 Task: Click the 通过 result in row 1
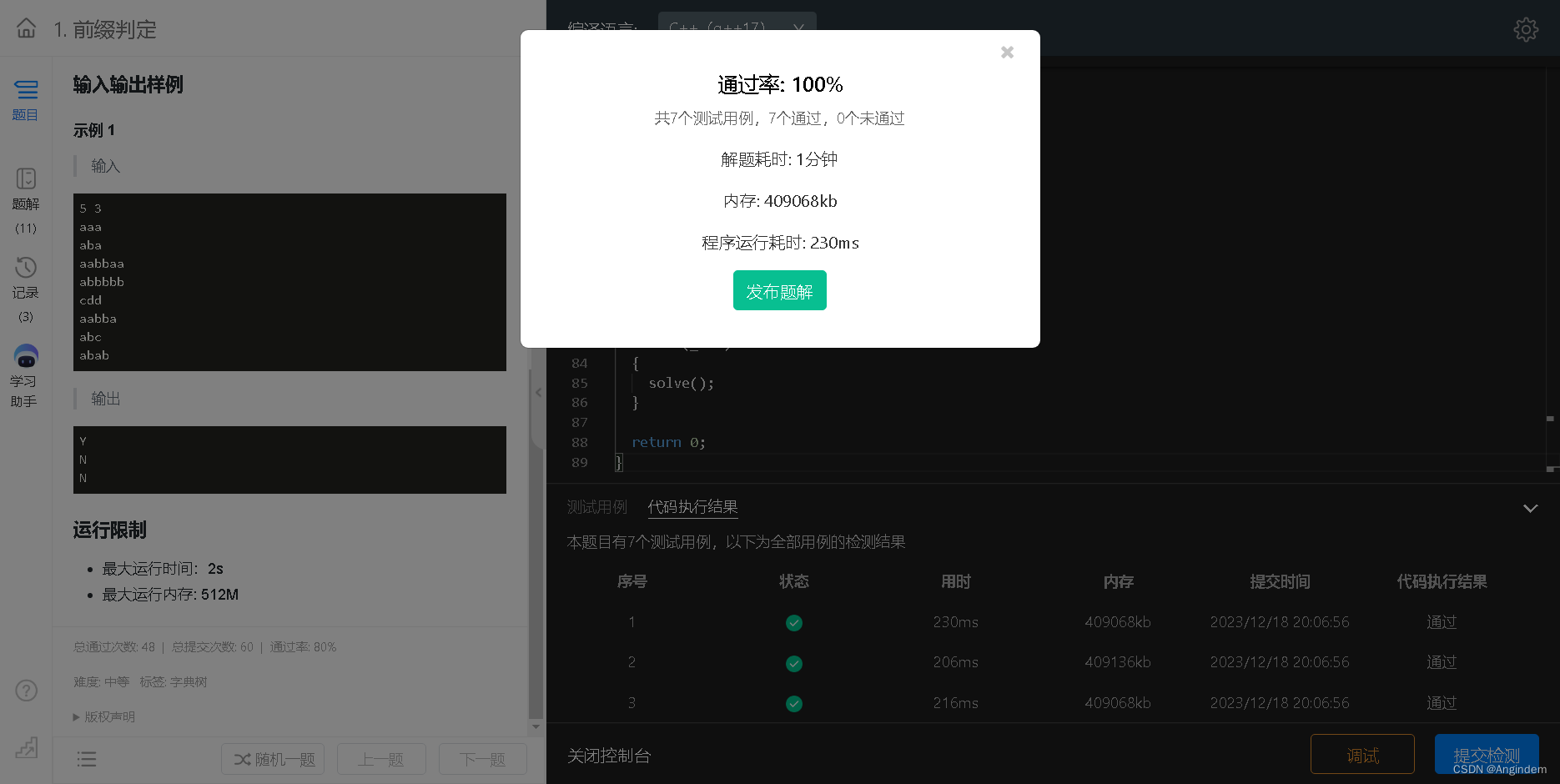pos(1442,622)
